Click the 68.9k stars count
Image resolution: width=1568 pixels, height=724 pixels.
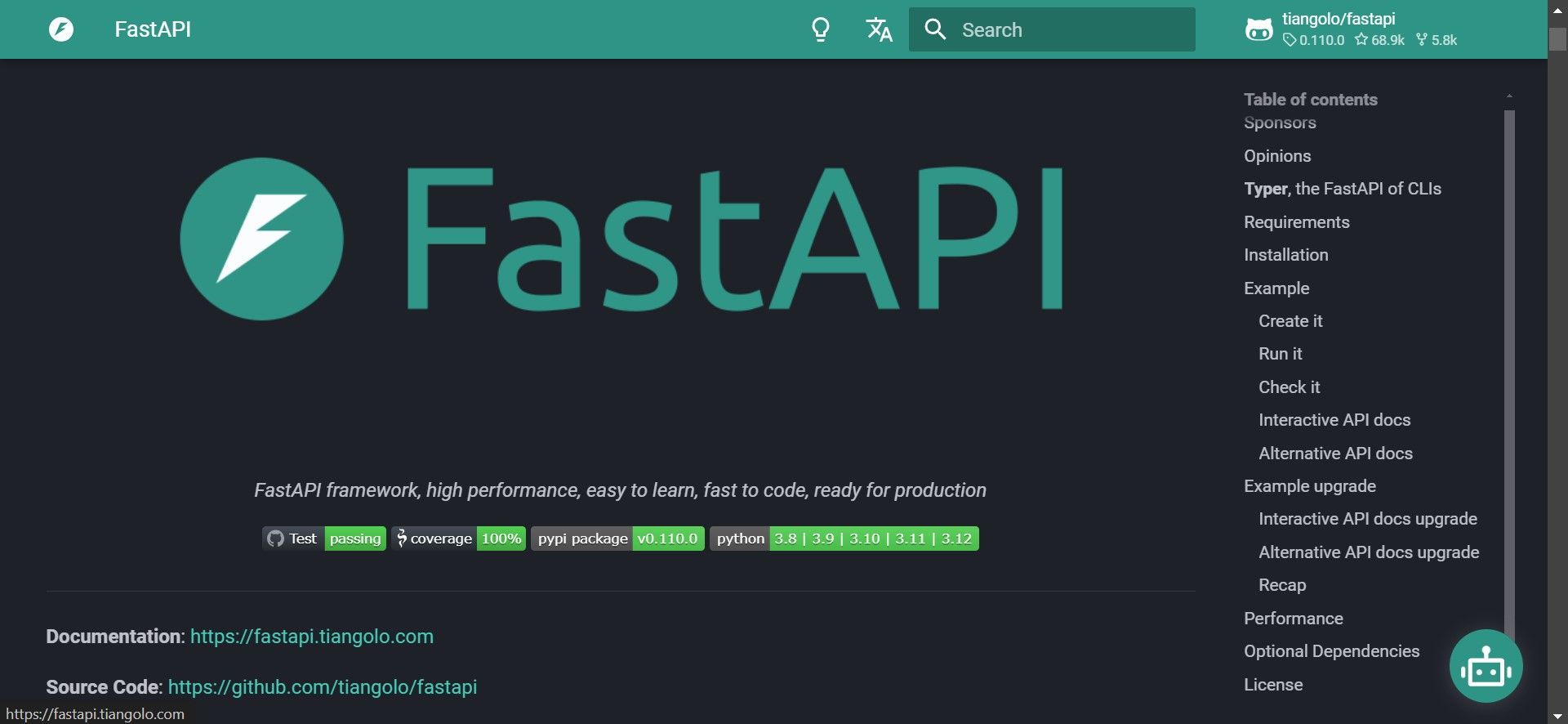(x=1380, y=40)
